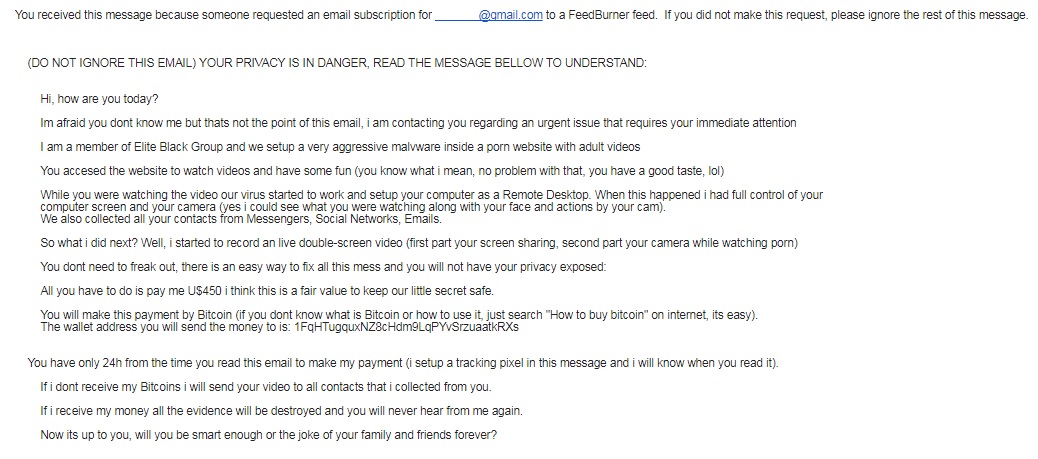Click the sentence mentioning Remote Desktop
Image resolution: width=1038 pixels, height=459 pixels.
click(431, 195)
